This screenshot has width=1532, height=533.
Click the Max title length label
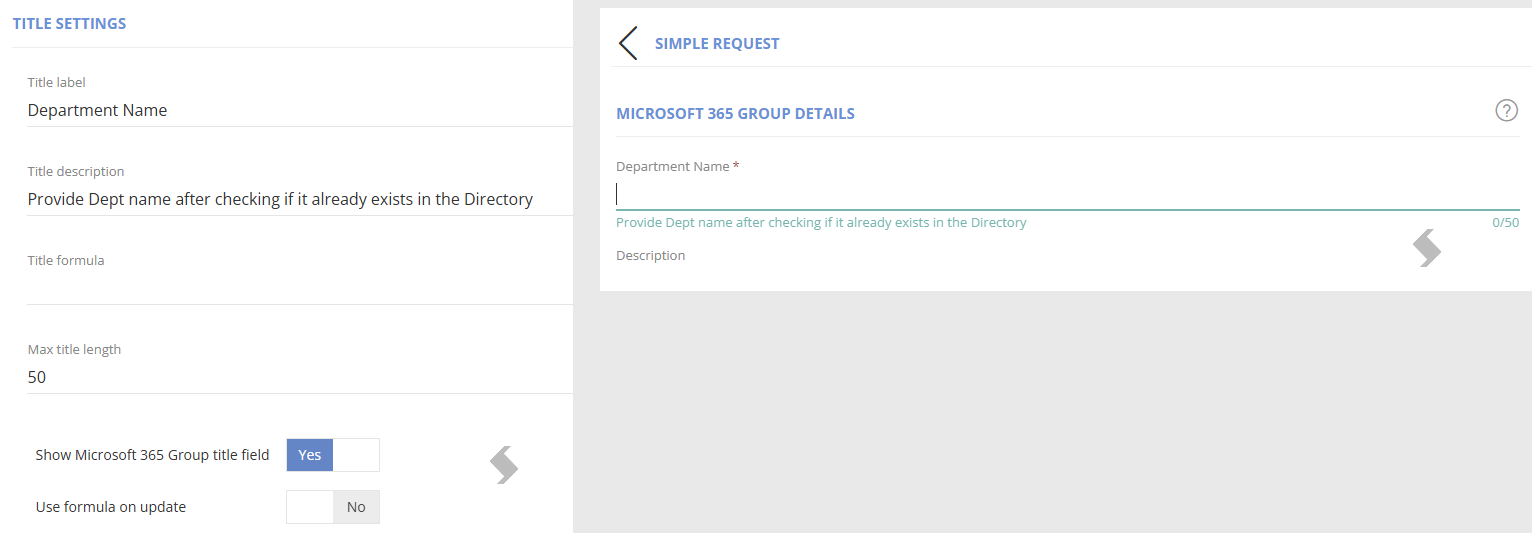(74, 350)
